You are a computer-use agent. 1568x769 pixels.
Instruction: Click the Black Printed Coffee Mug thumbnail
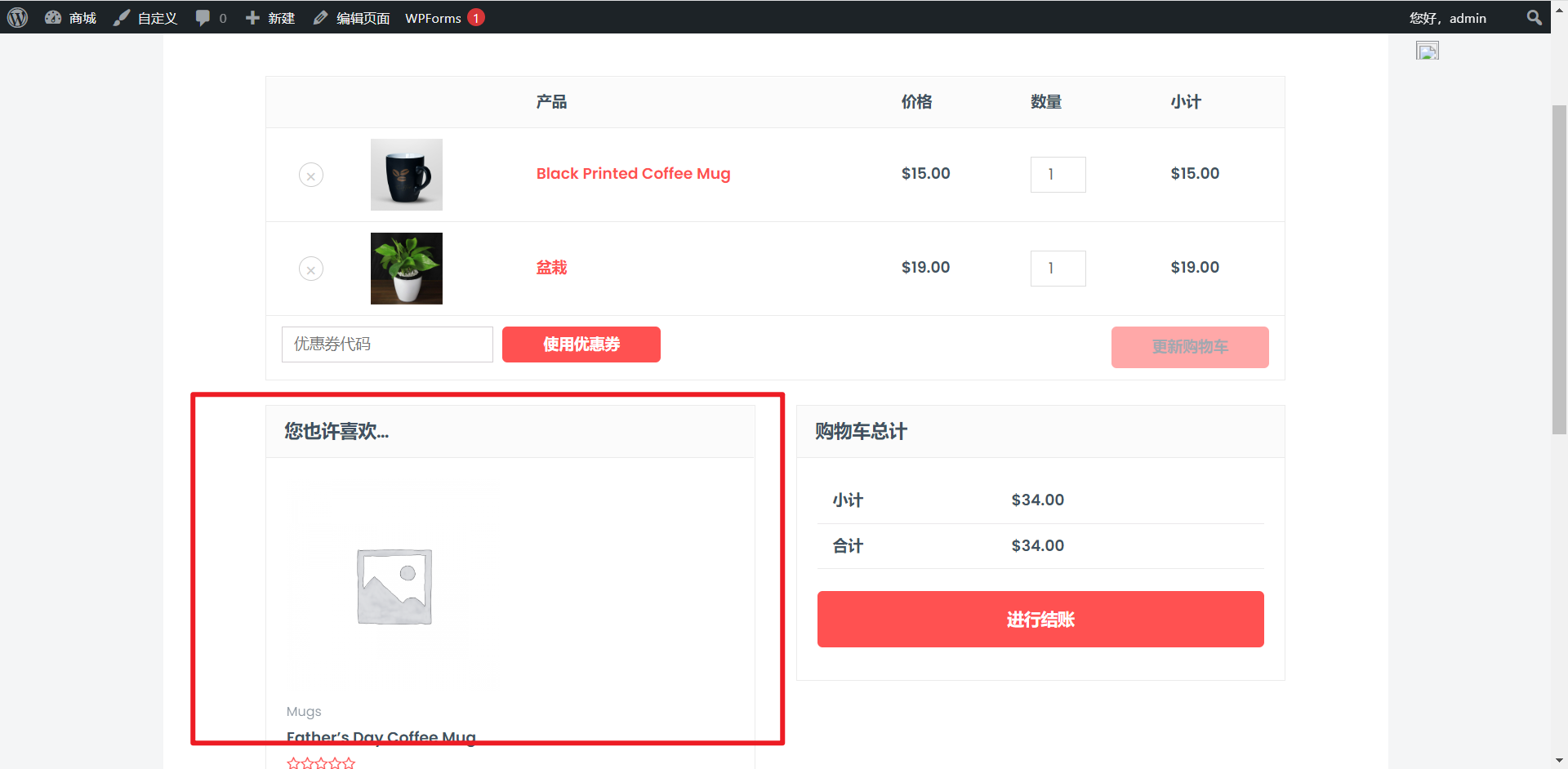(x=407, y=175)
